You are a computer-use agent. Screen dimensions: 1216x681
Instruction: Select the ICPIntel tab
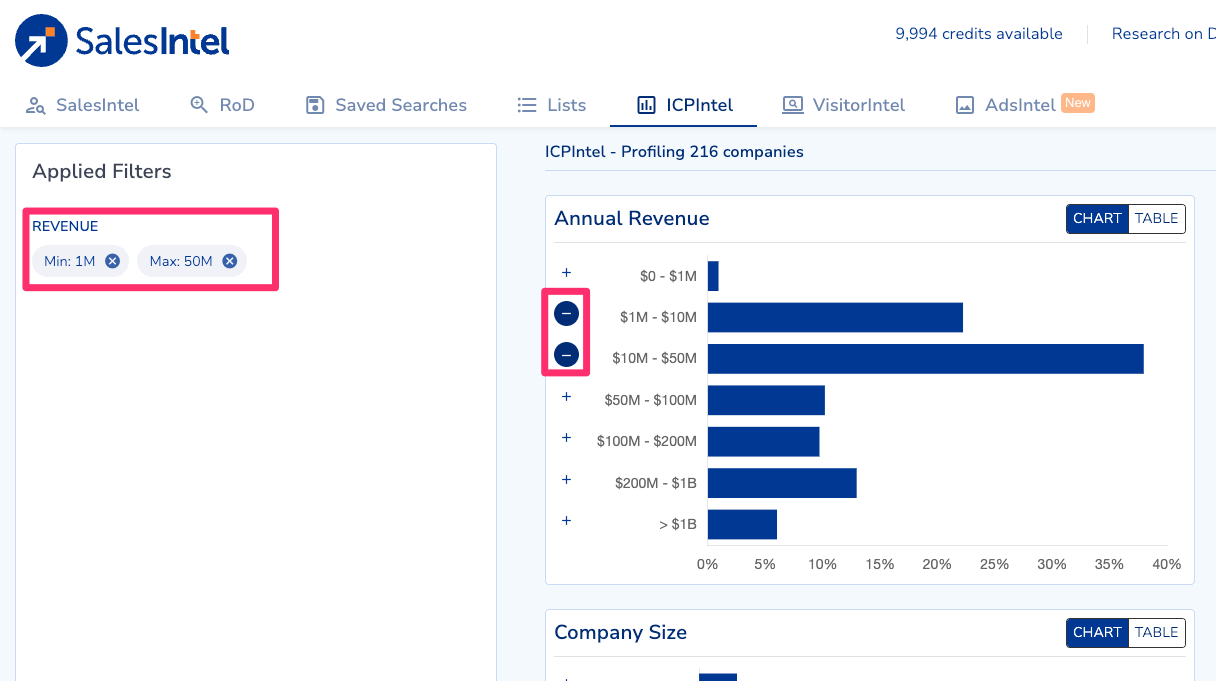685,105
